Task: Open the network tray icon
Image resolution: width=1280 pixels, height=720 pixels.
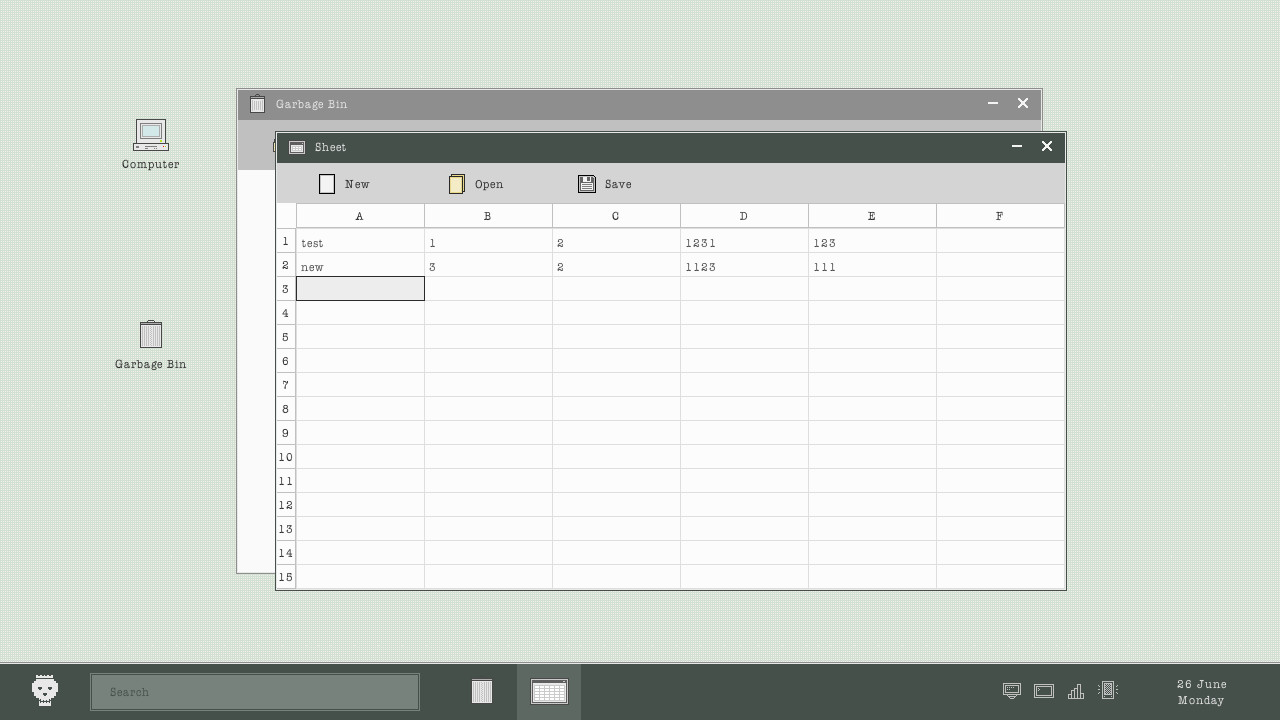Action: 1012,691
